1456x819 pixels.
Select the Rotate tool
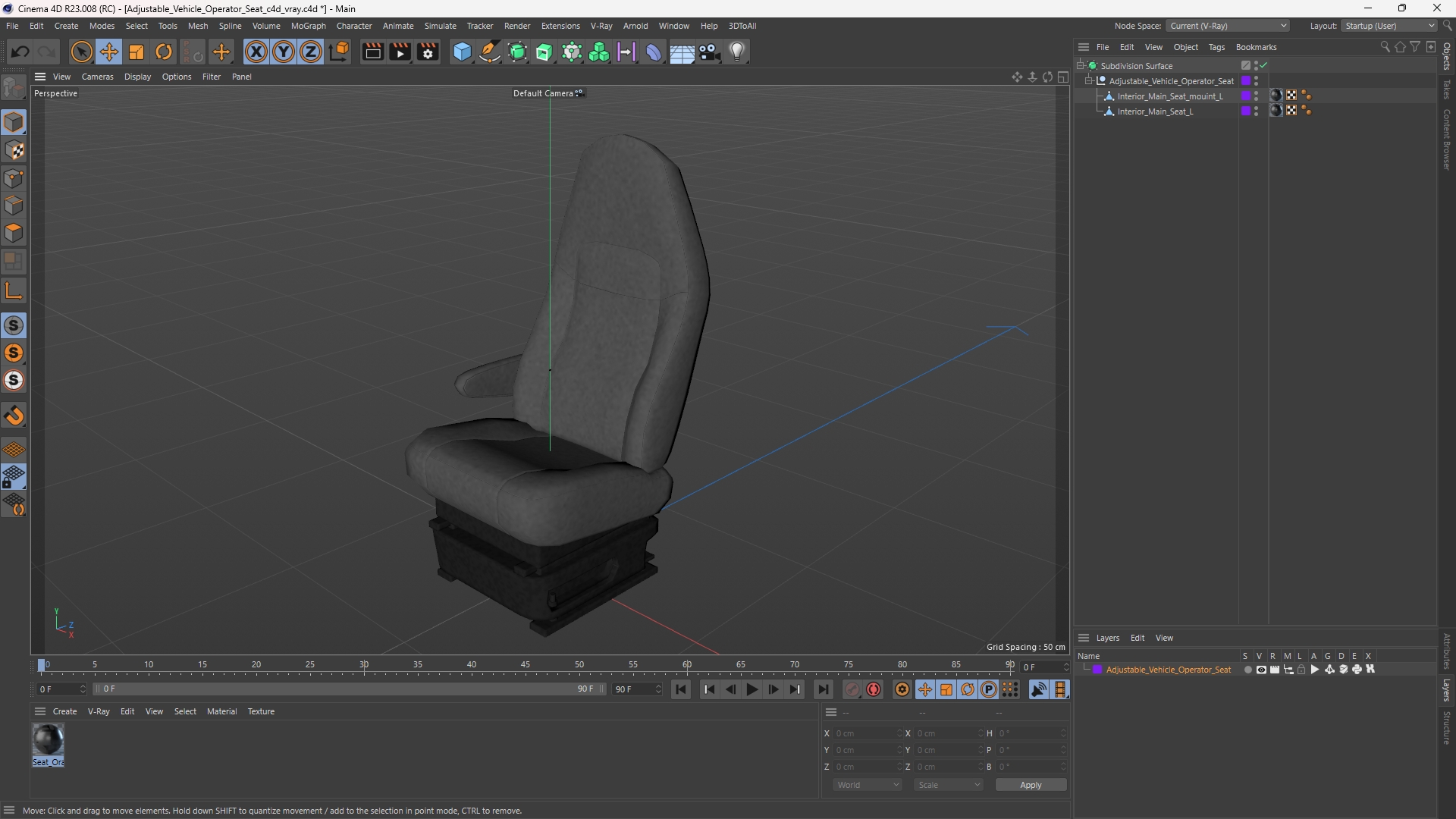164,52
